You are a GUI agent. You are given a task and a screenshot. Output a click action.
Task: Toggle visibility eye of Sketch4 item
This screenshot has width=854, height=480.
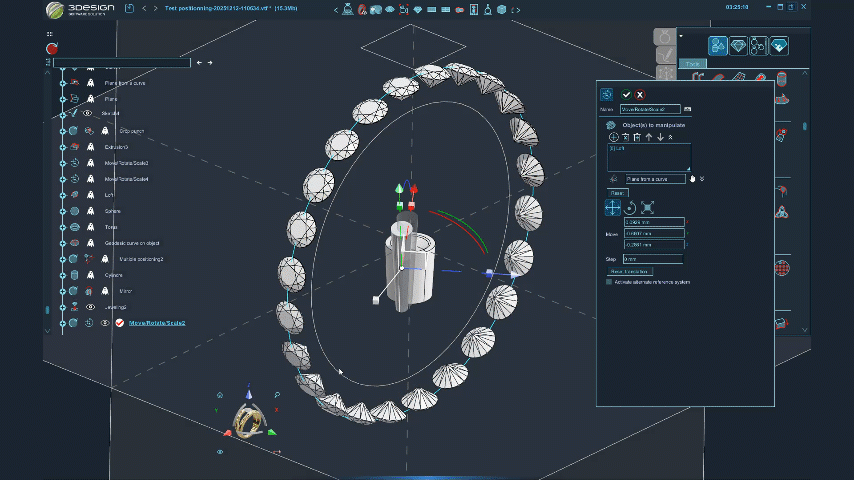click(88, 114)
